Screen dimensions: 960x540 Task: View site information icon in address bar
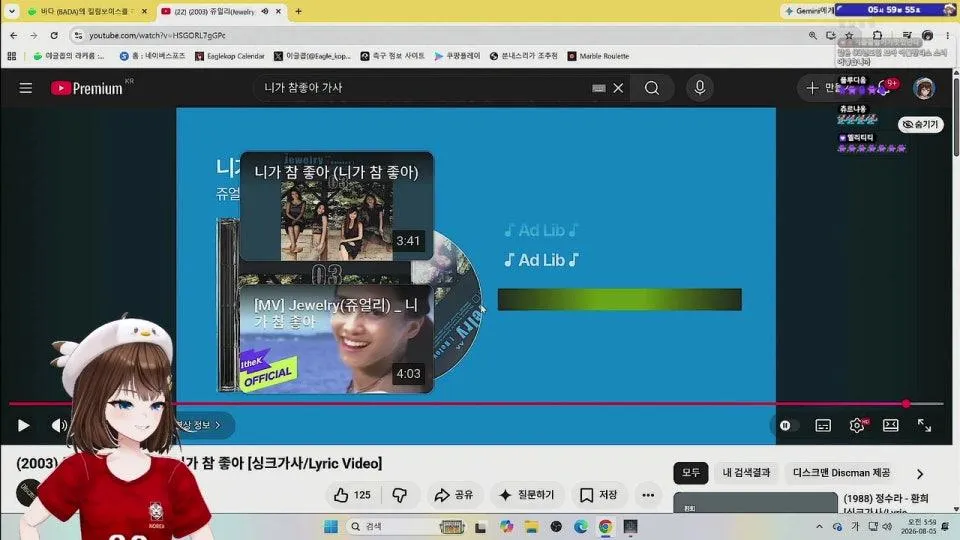pos(78,36)
